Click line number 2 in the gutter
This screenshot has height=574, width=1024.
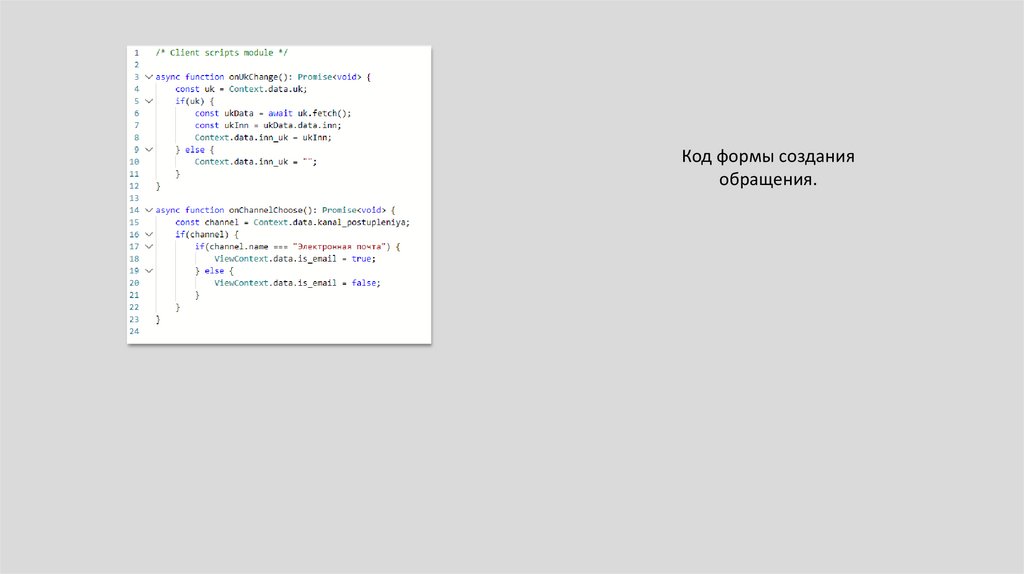pos(136,65)
